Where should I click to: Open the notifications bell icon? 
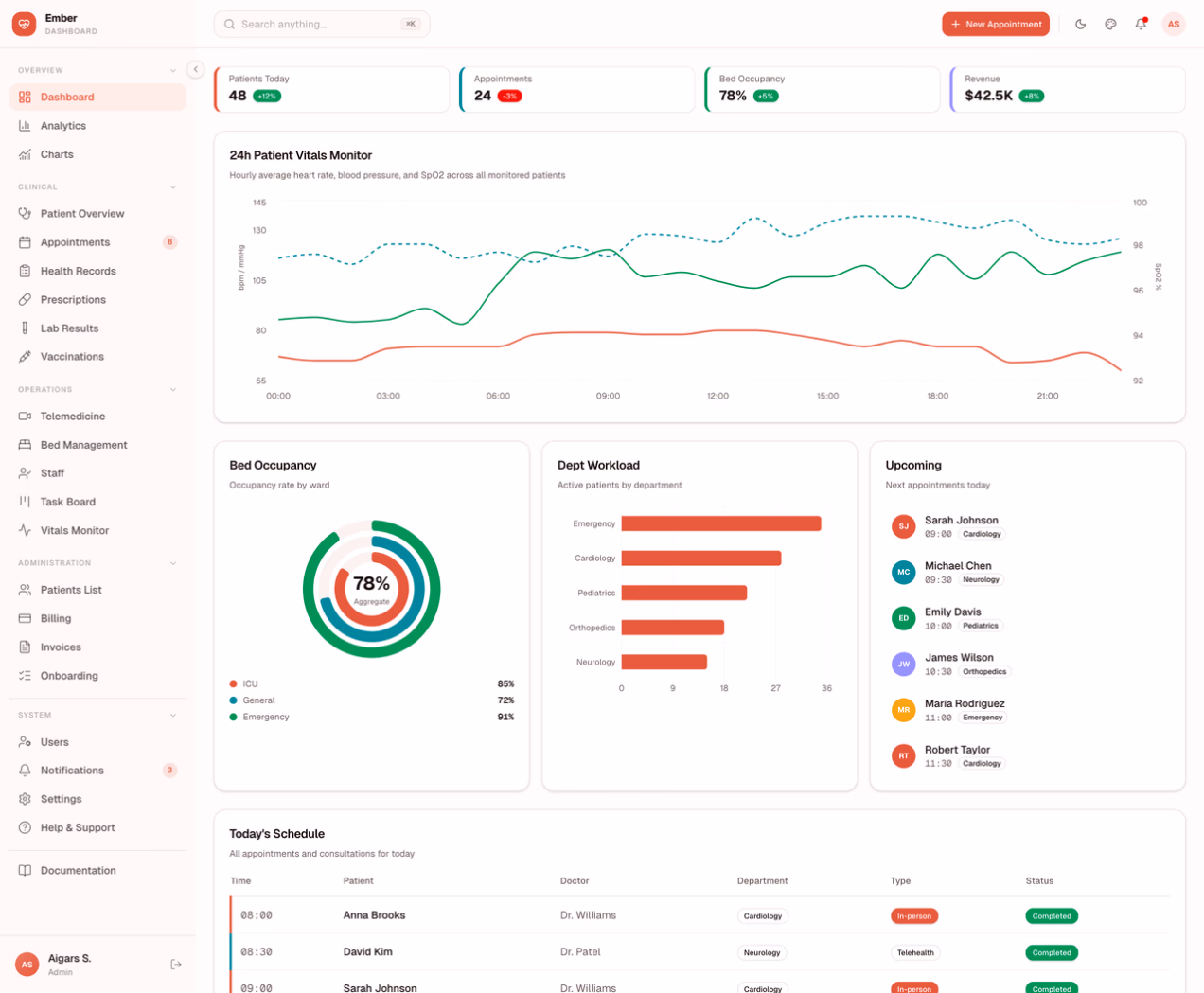click(x=1142, y=24)
